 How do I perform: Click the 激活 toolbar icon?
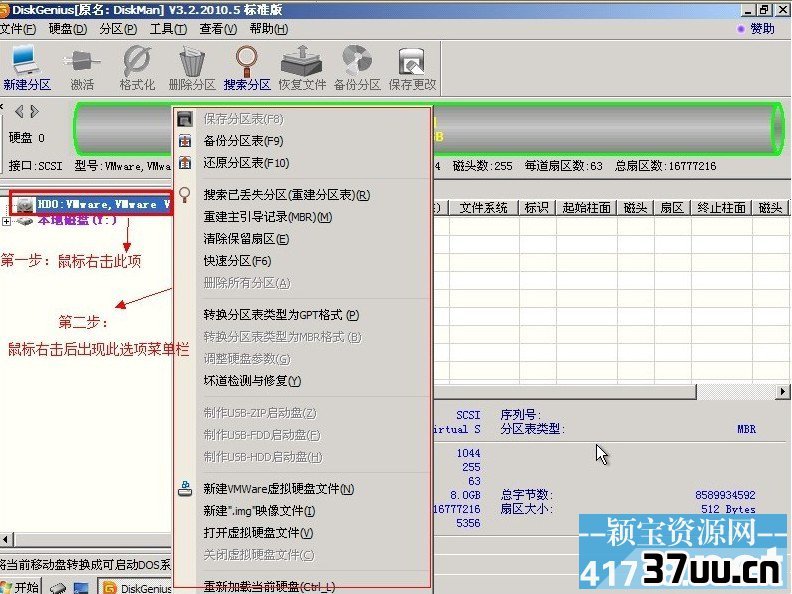click(x=81, y=68)
